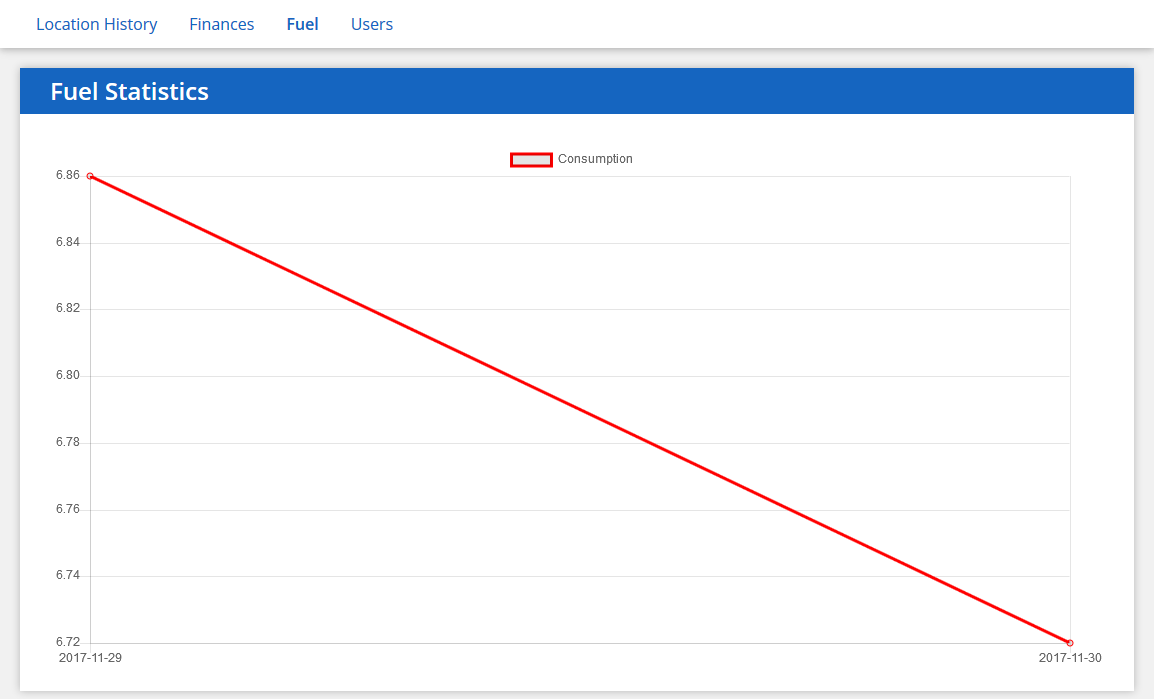1154x699 pixels.
Task: Click the 6.82 y-axis label
Action: click(x=68, y=309)
